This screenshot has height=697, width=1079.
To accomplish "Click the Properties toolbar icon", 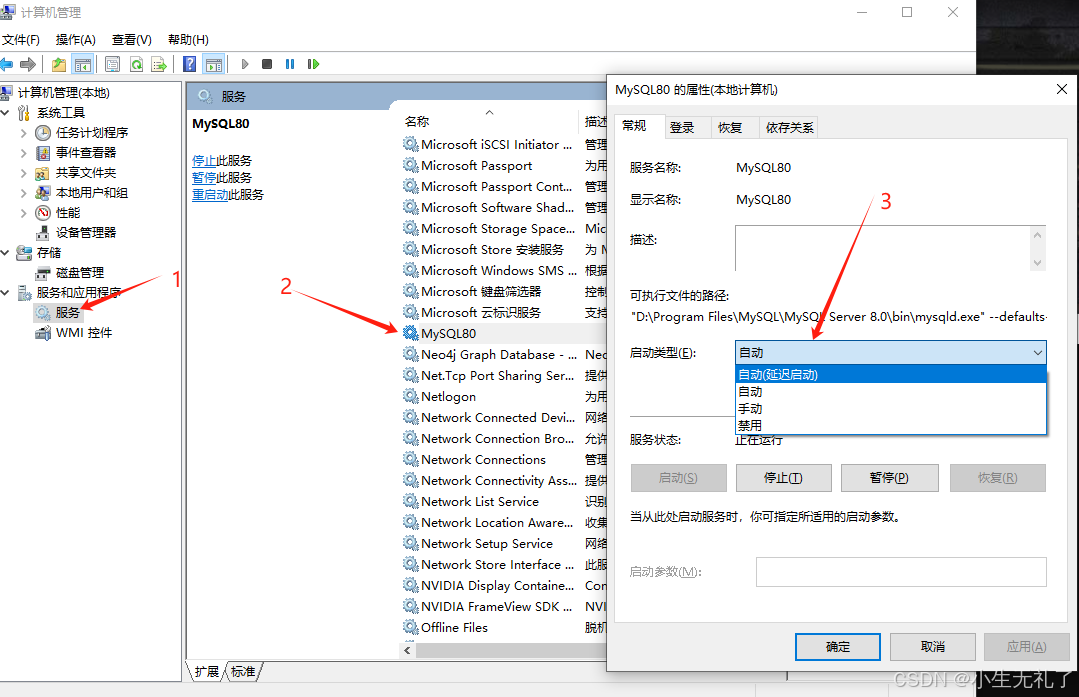I will click(x=112, y=64).
